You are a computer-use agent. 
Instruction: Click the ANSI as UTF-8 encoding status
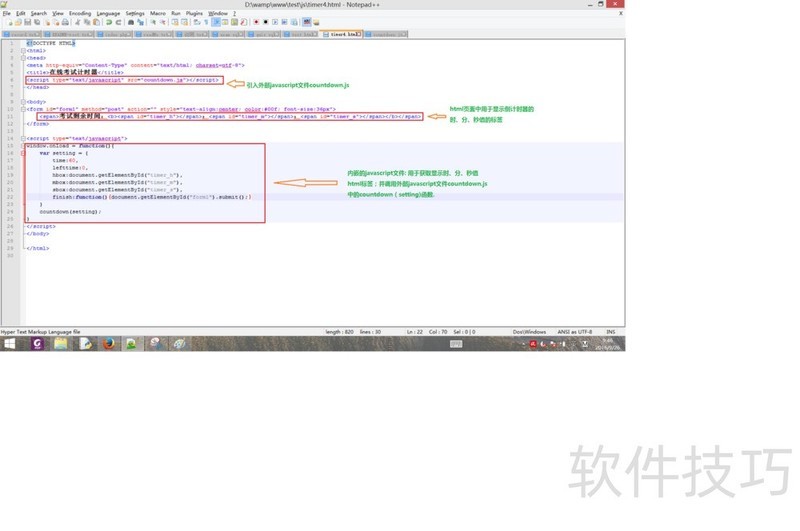tap(574, 332)
